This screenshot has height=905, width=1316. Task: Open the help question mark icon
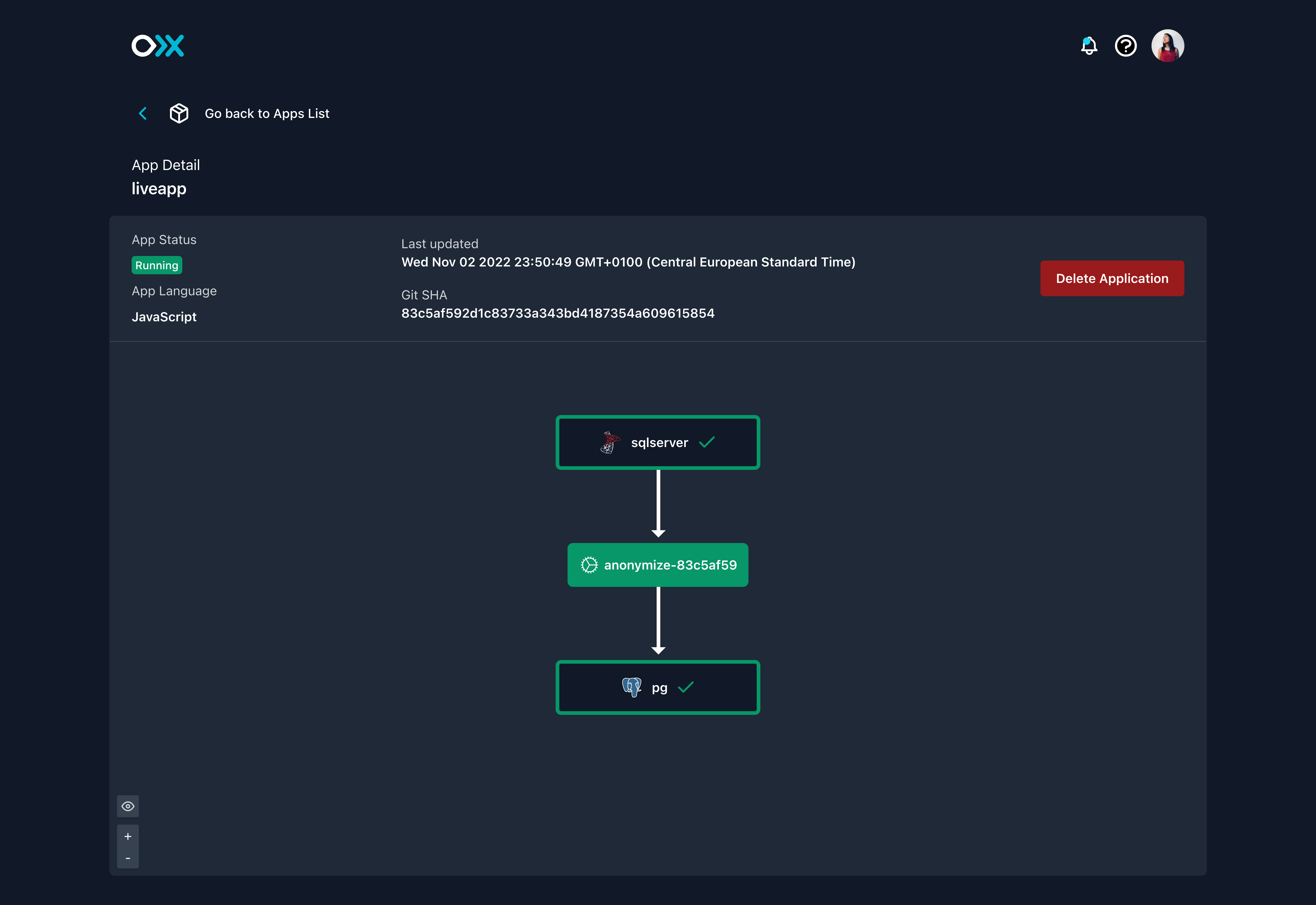(1126, 46)
